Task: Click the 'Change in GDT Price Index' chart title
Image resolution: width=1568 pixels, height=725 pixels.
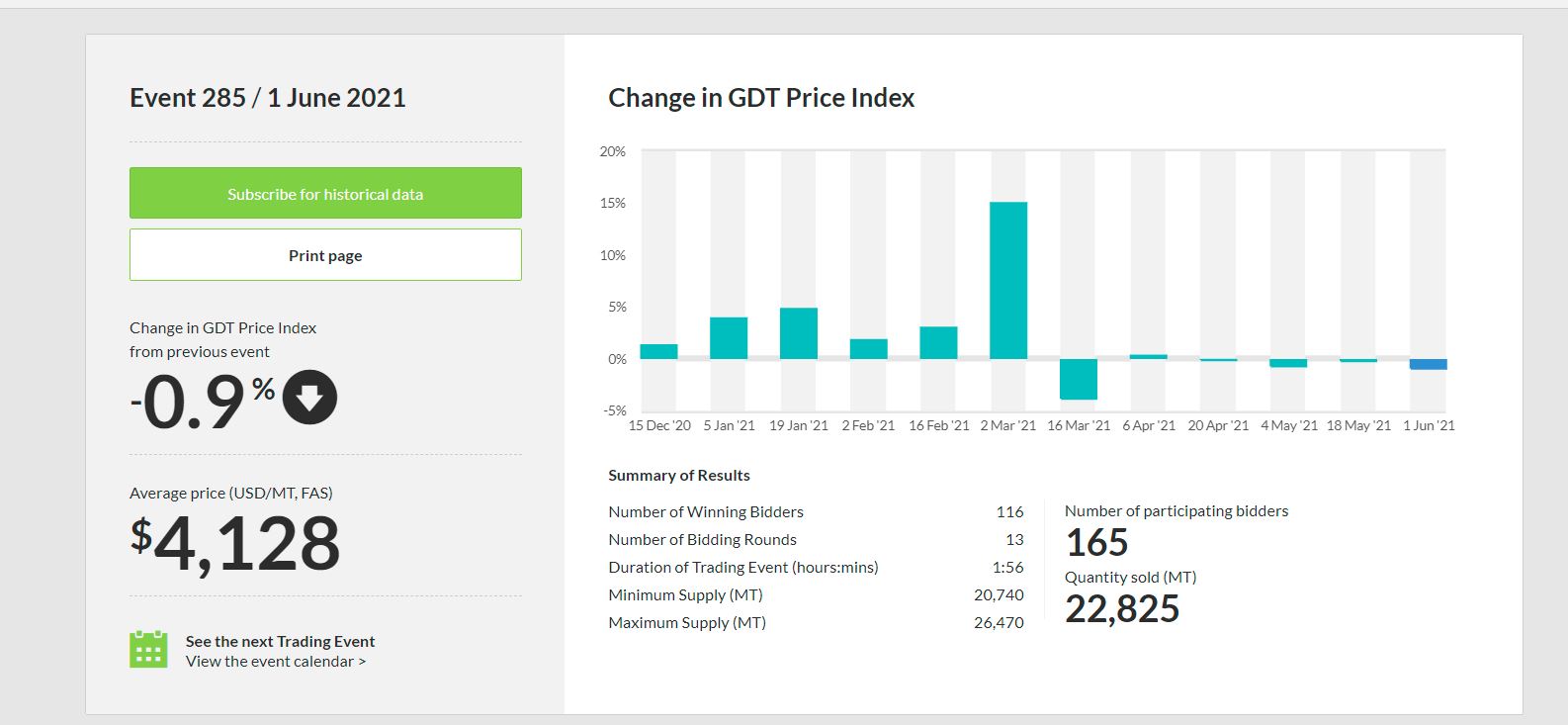Action: click(761, 98)
